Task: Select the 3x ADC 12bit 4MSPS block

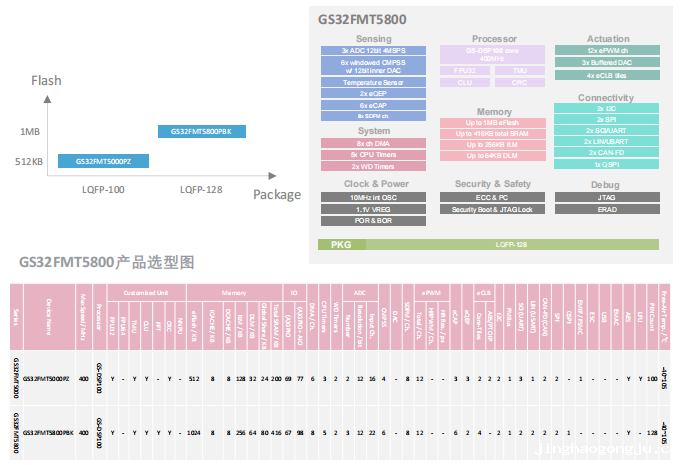Action: tap(373, 50)
